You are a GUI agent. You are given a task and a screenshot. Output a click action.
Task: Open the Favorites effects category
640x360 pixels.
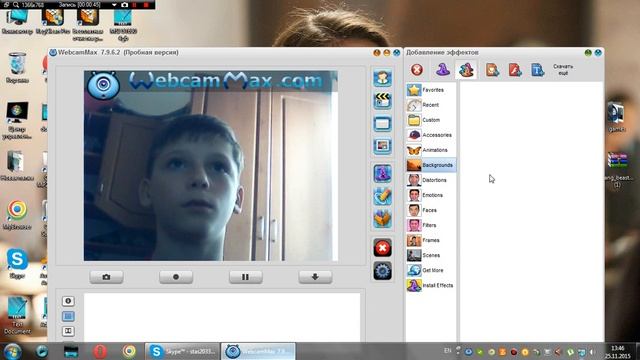(431, 90)
